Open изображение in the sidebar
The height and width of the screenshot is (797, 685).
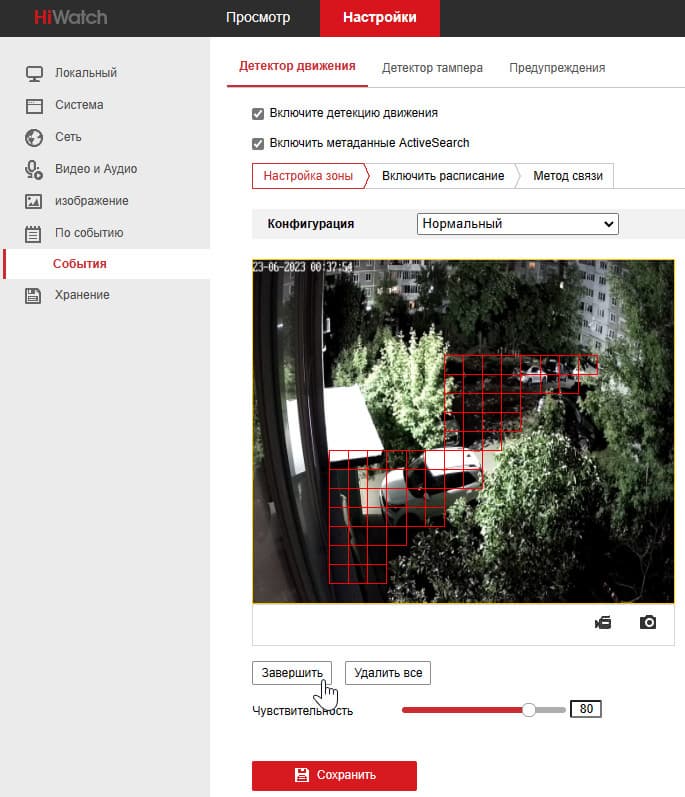pos(91,201)
